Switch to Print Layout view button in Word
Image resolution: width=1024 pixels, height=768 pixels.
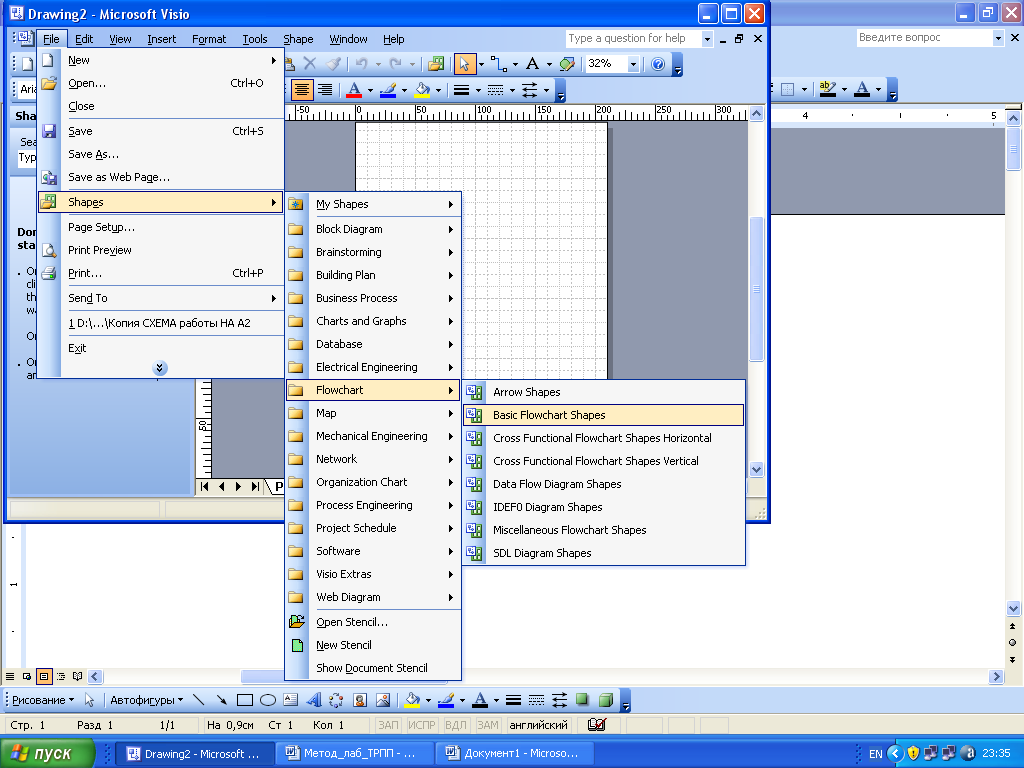pos(44,677)
